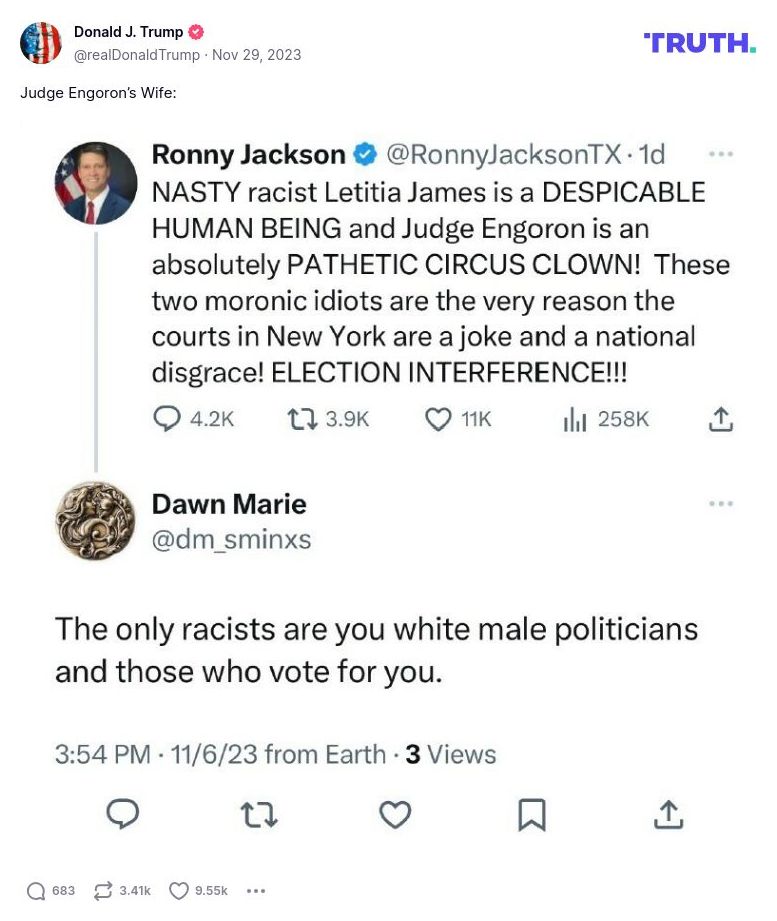This screenshot has width=777, height=921.
Task: Open more actions under the Truth post
Action: click(x=256, y=890)
